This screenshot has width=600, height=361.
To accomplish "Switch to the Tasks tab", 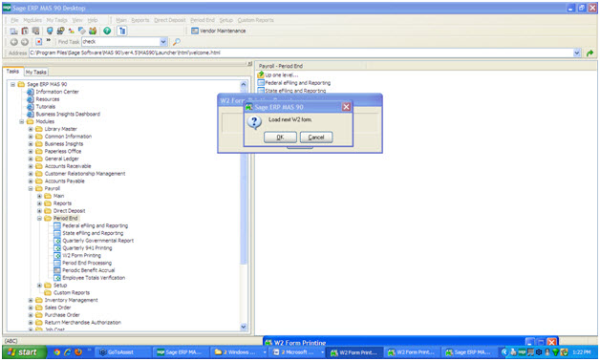I will pyautogui.click(x=13, y=72).
